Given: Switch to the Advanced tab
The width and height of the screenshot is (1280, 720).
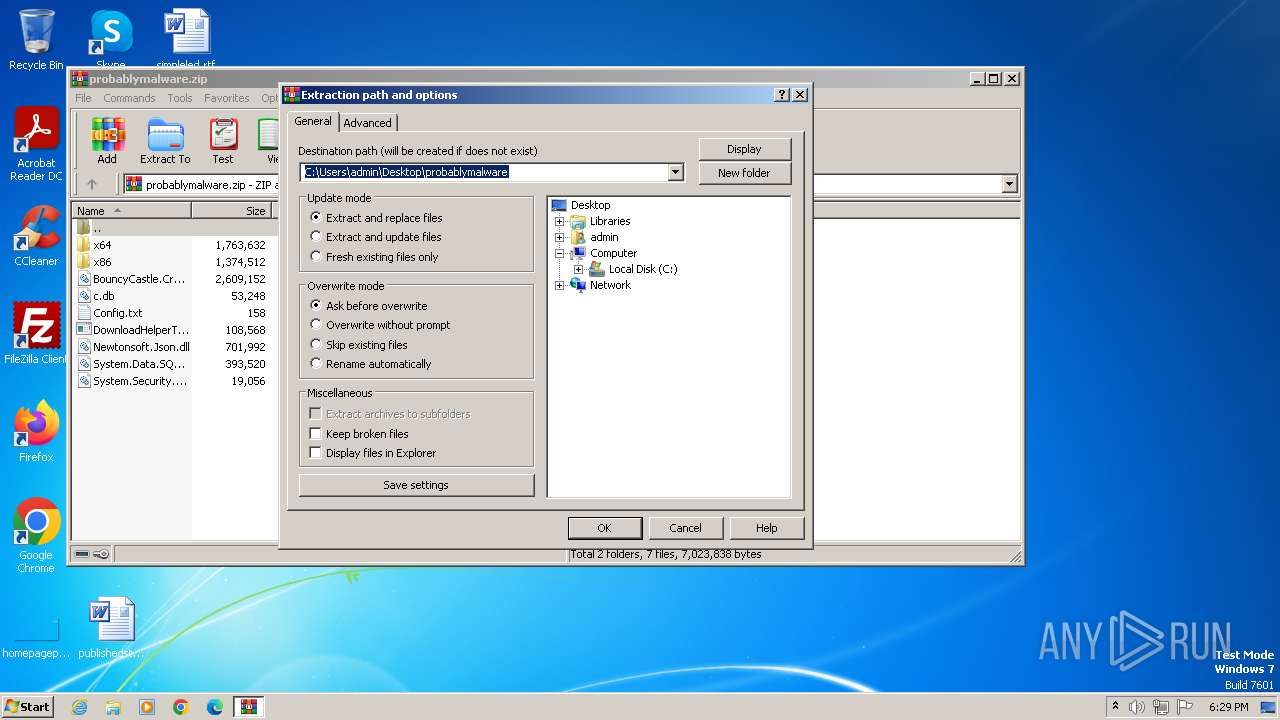Looking at the screenshot, I should point(368,123).
